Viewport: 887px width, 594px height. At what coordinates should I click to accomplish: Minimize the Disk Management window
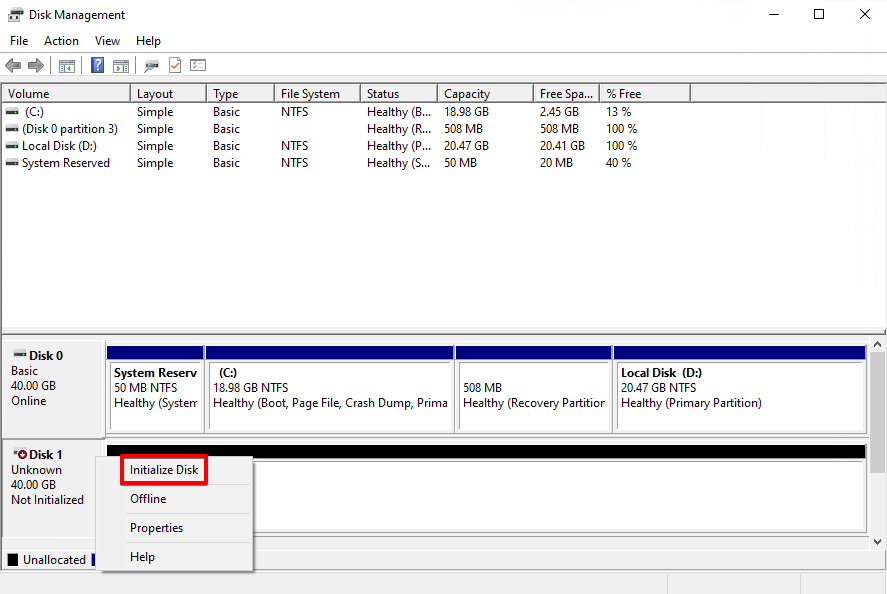point(774,15)
